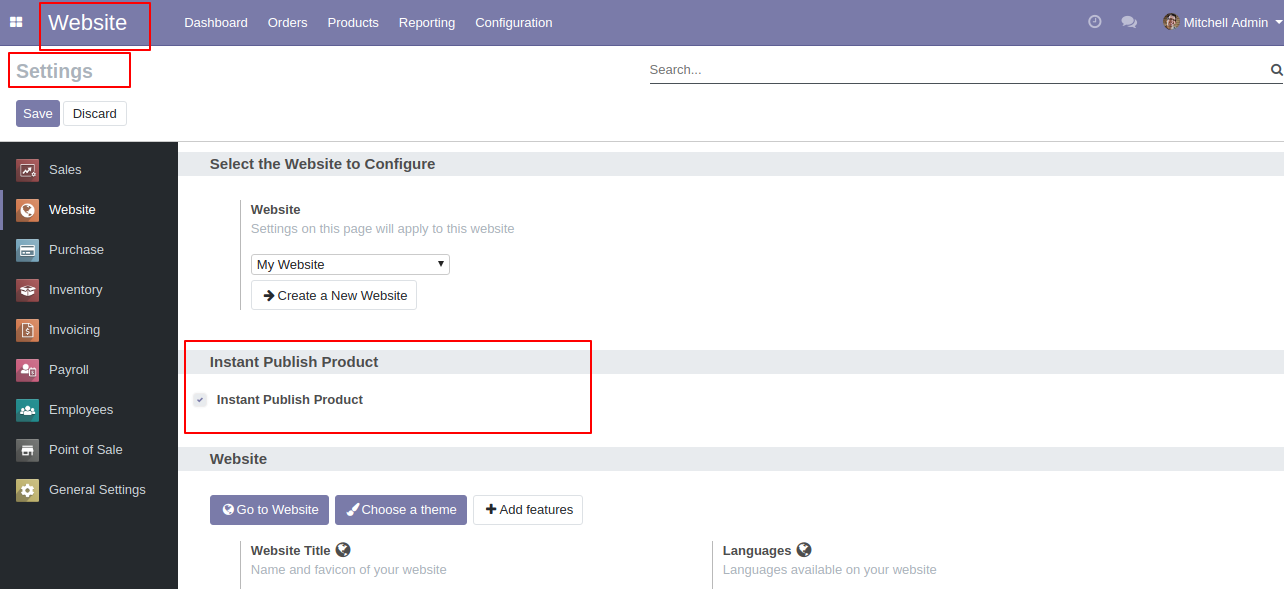
Task: Open the apps grid menu icon
Action: 16,22
